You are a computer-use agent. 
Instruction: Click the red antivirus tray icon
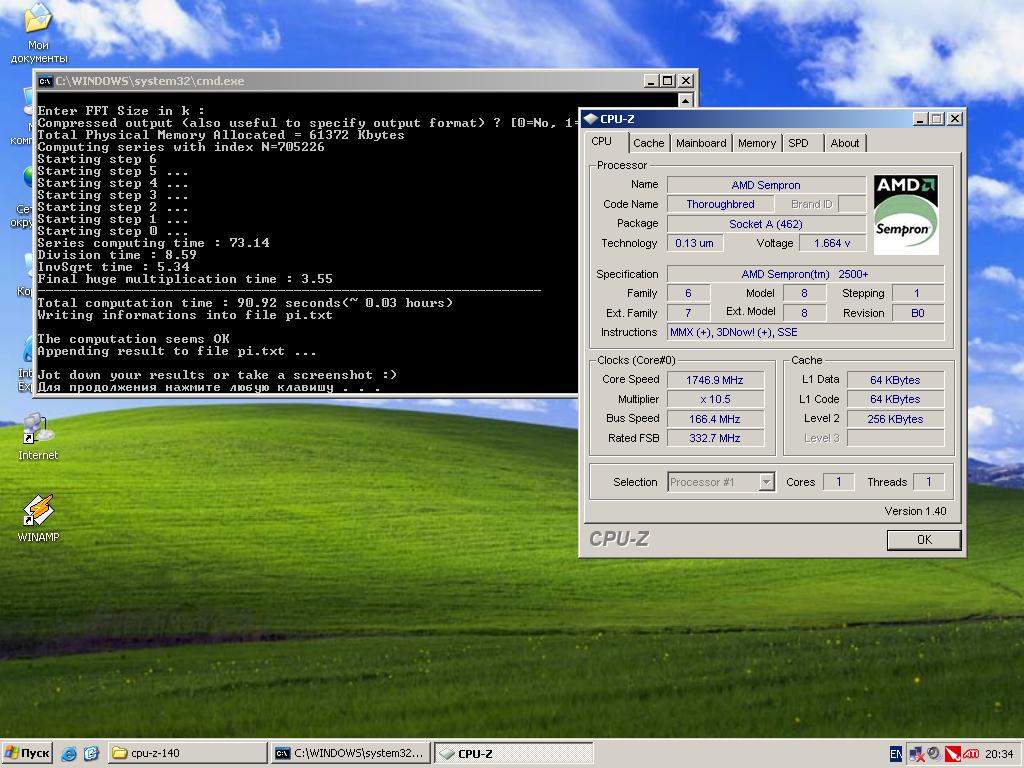953,754
